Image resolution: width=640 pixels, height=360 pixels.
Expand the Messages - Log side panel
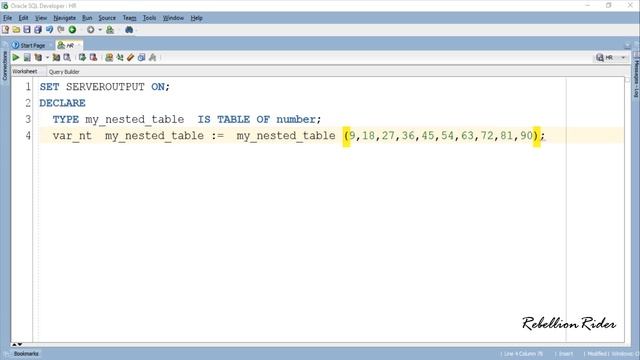tap(636, 78)
